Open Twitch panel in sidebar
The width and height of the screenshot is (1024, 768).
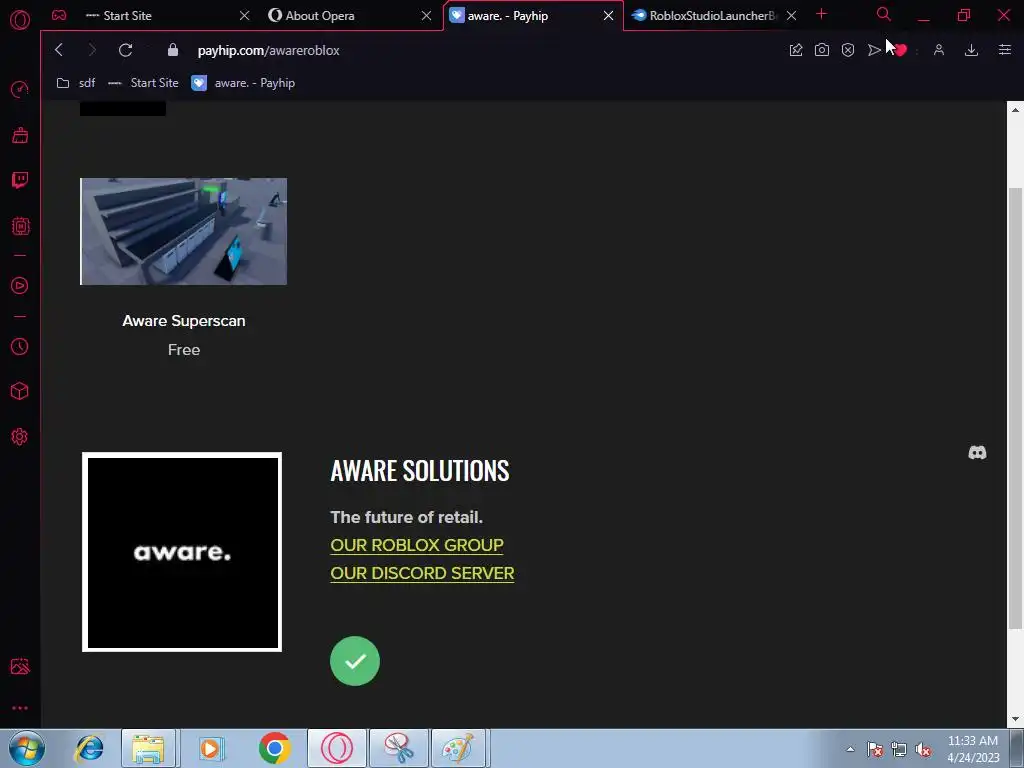coord(20,180)
